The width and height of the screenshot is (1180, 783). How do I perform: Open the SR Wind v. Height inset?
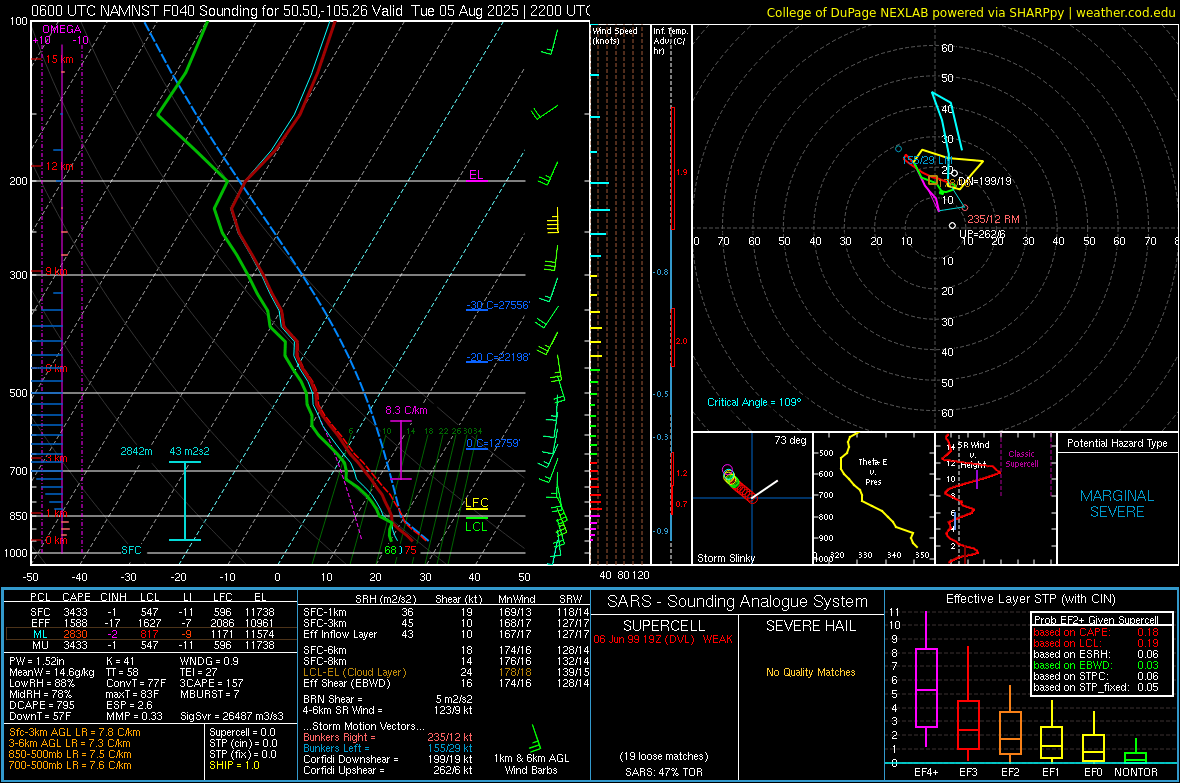pos(995,498)
